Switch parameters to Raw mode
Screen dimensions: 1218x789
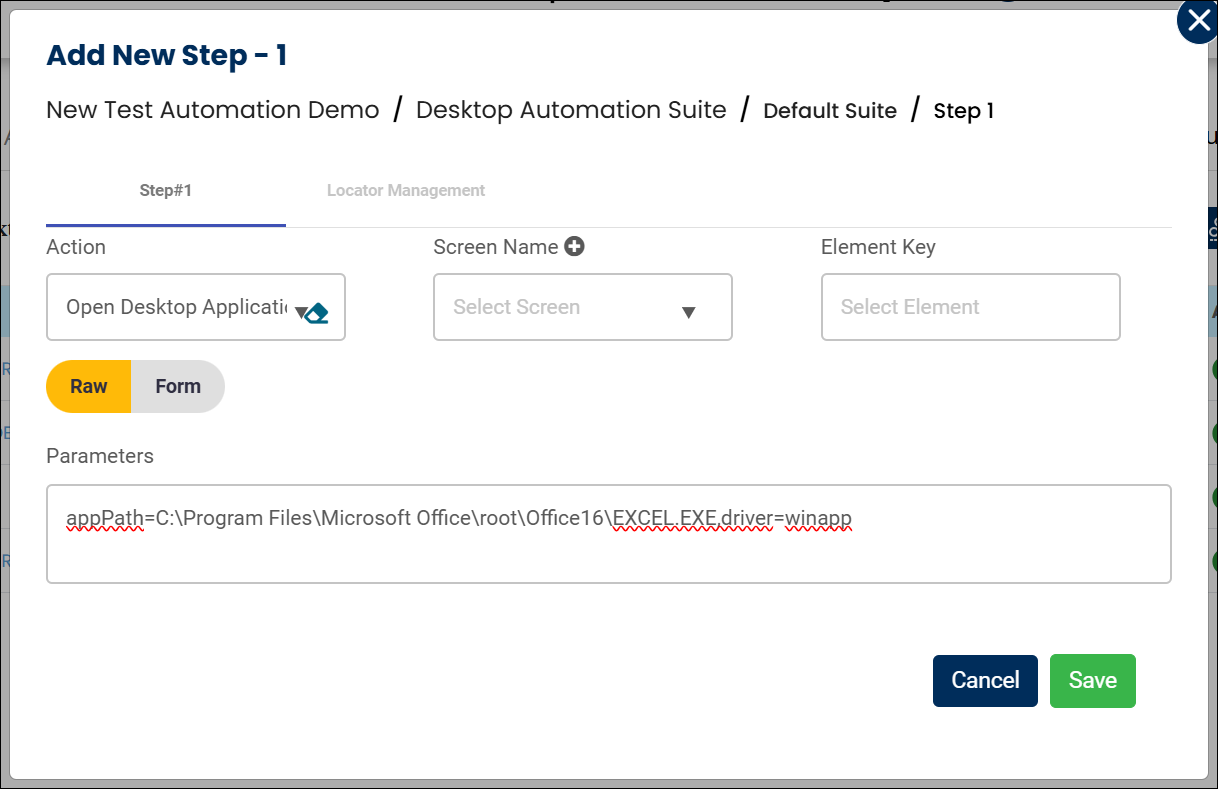click(x=89, y=386)
